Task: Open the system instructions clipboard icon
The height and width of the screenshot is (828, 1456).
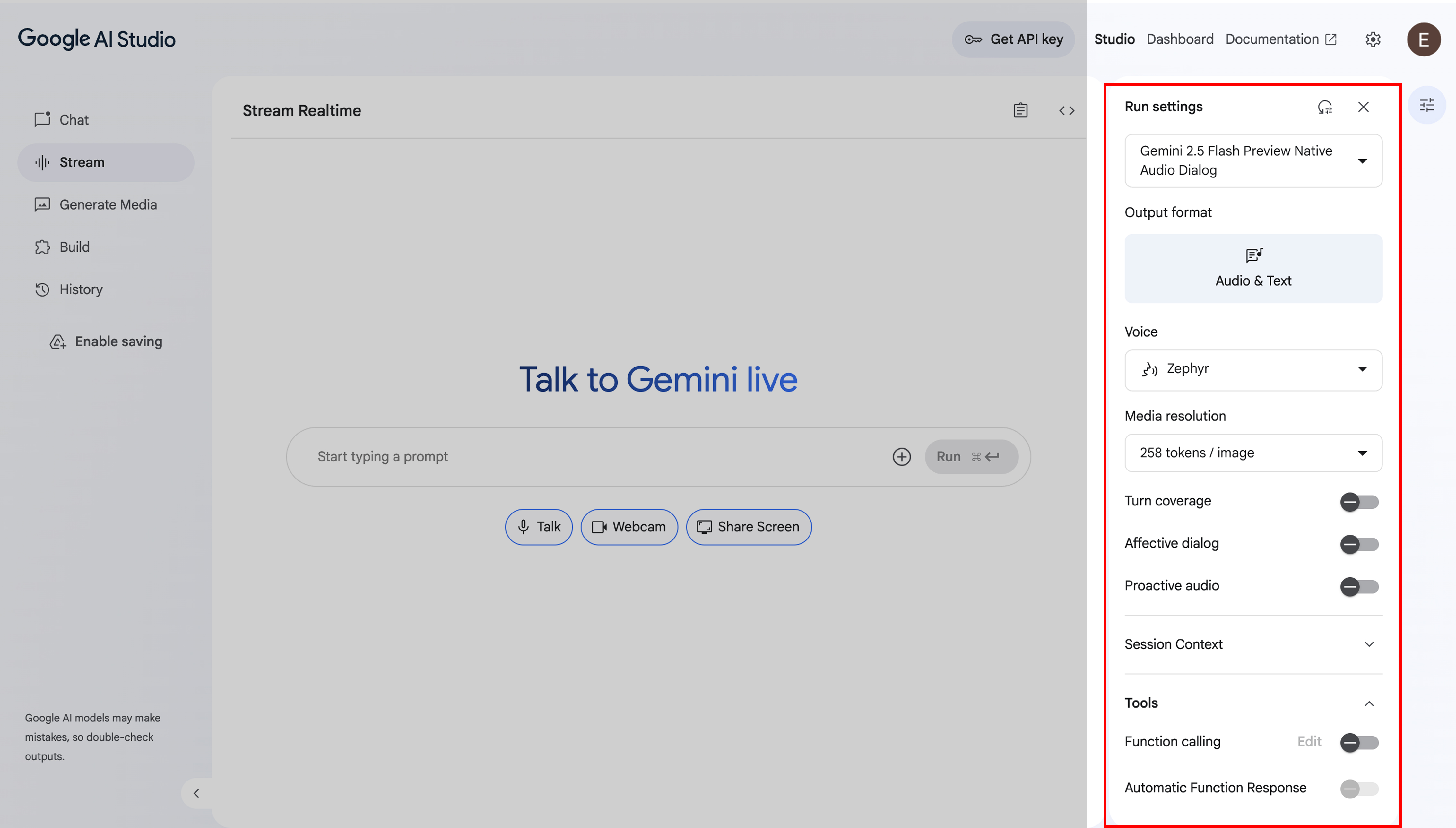Action: click(1020, 110)
